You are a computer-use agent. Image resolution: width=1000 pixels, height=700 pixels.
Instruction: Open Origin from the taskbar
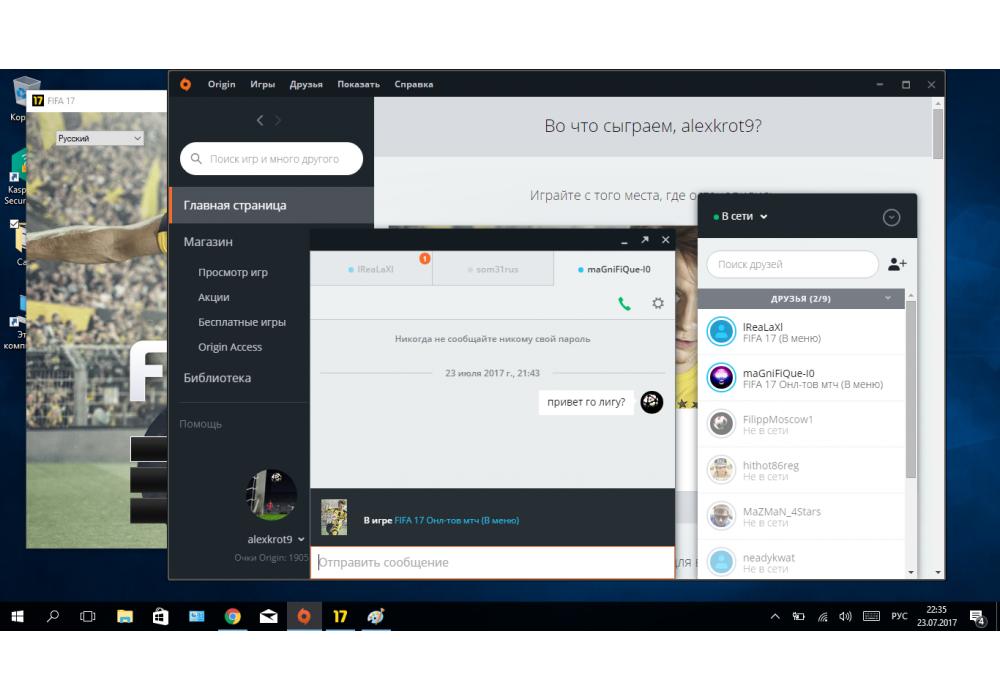tap(304, 616)
